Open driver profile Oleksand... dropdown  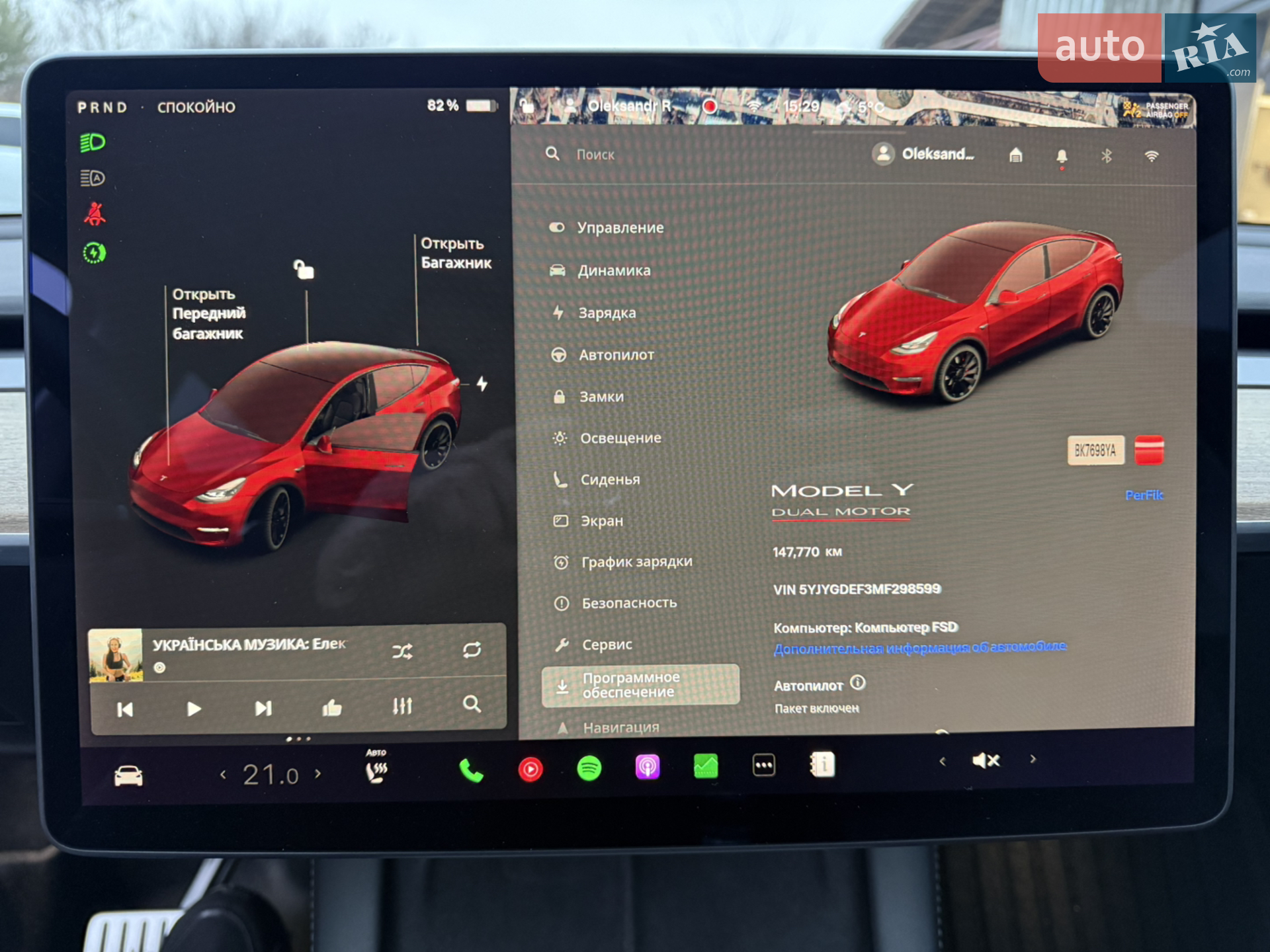pos(923,154)
